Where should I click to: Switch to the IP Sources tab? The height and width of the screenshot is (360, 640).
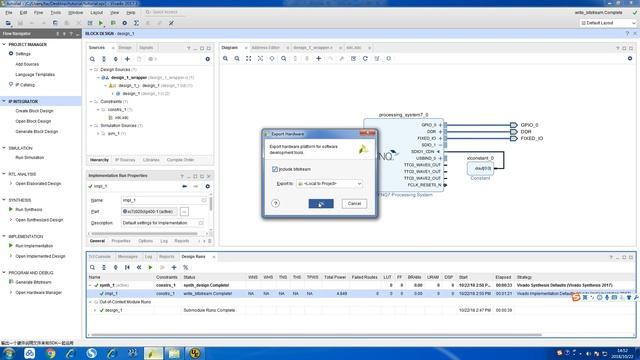click(125, 160)
